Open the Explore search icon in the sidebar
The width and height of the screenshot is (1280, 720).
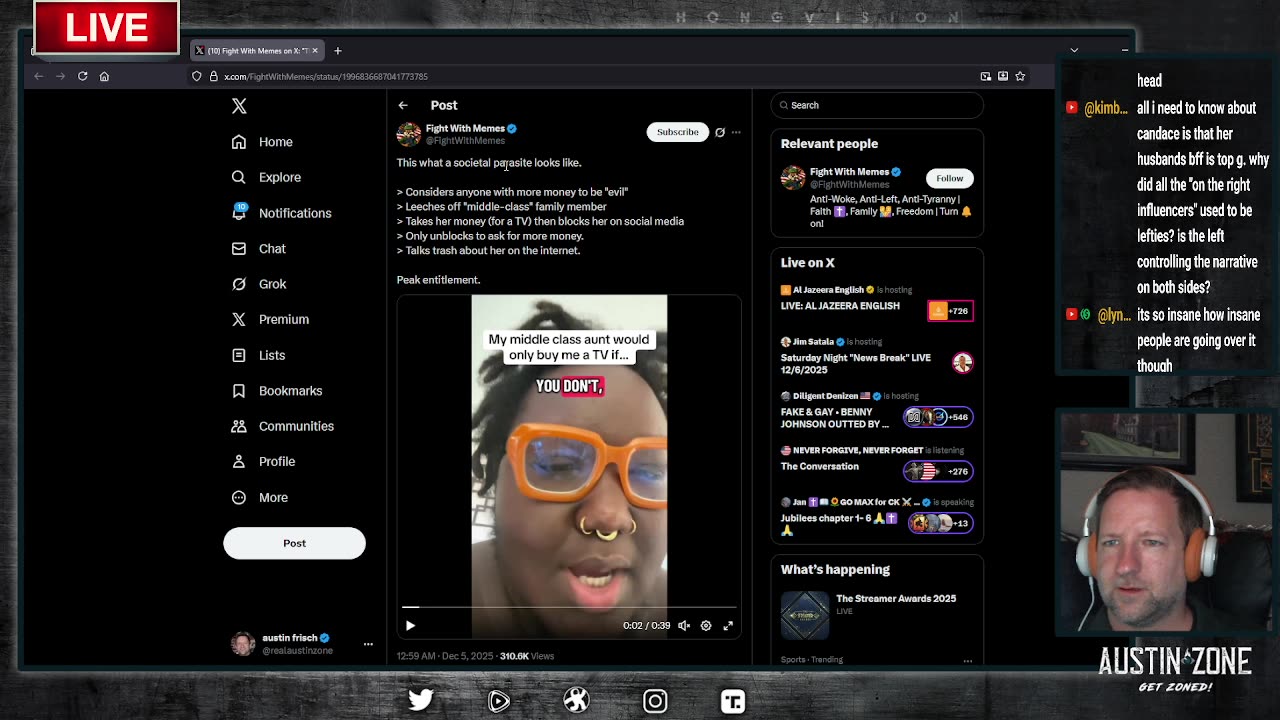tap(239, 177)
